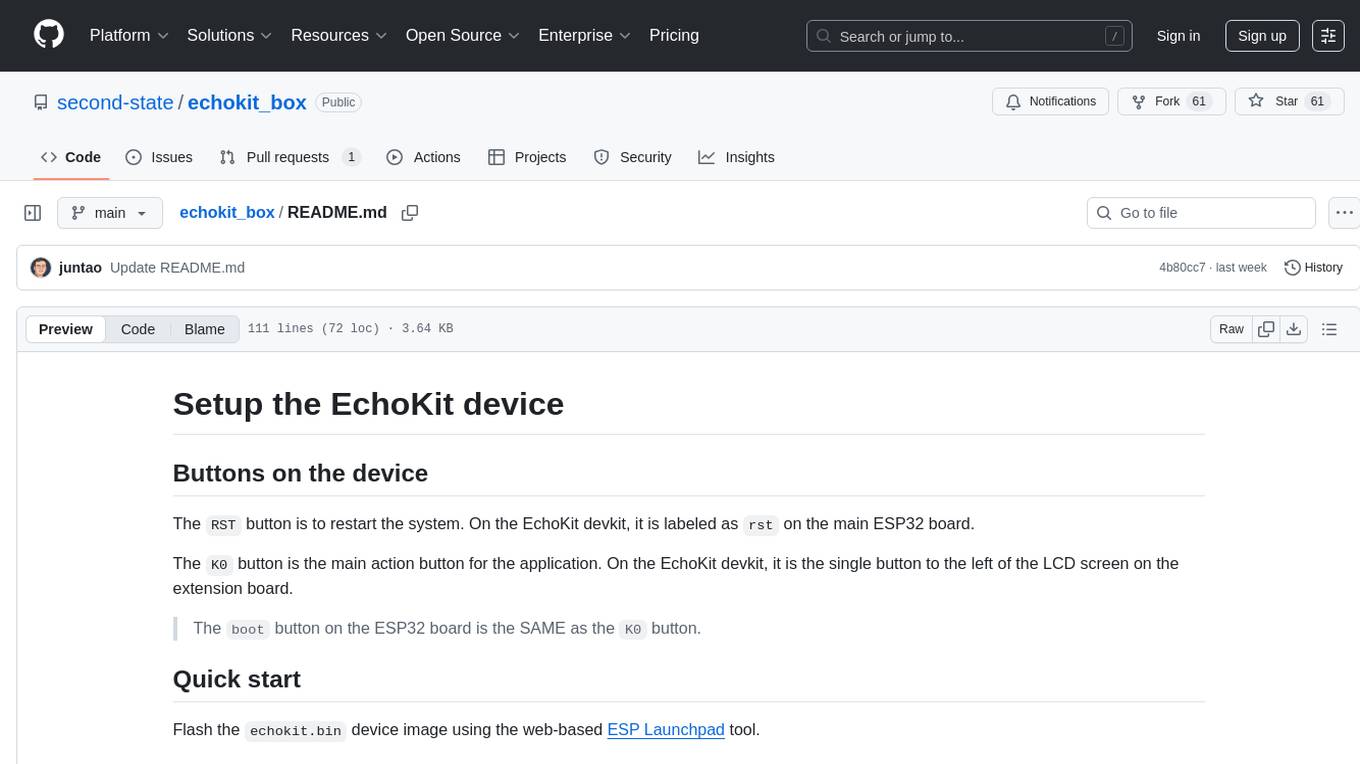
Task: Download the raw file icon
Action: [x=1293, y=329]
